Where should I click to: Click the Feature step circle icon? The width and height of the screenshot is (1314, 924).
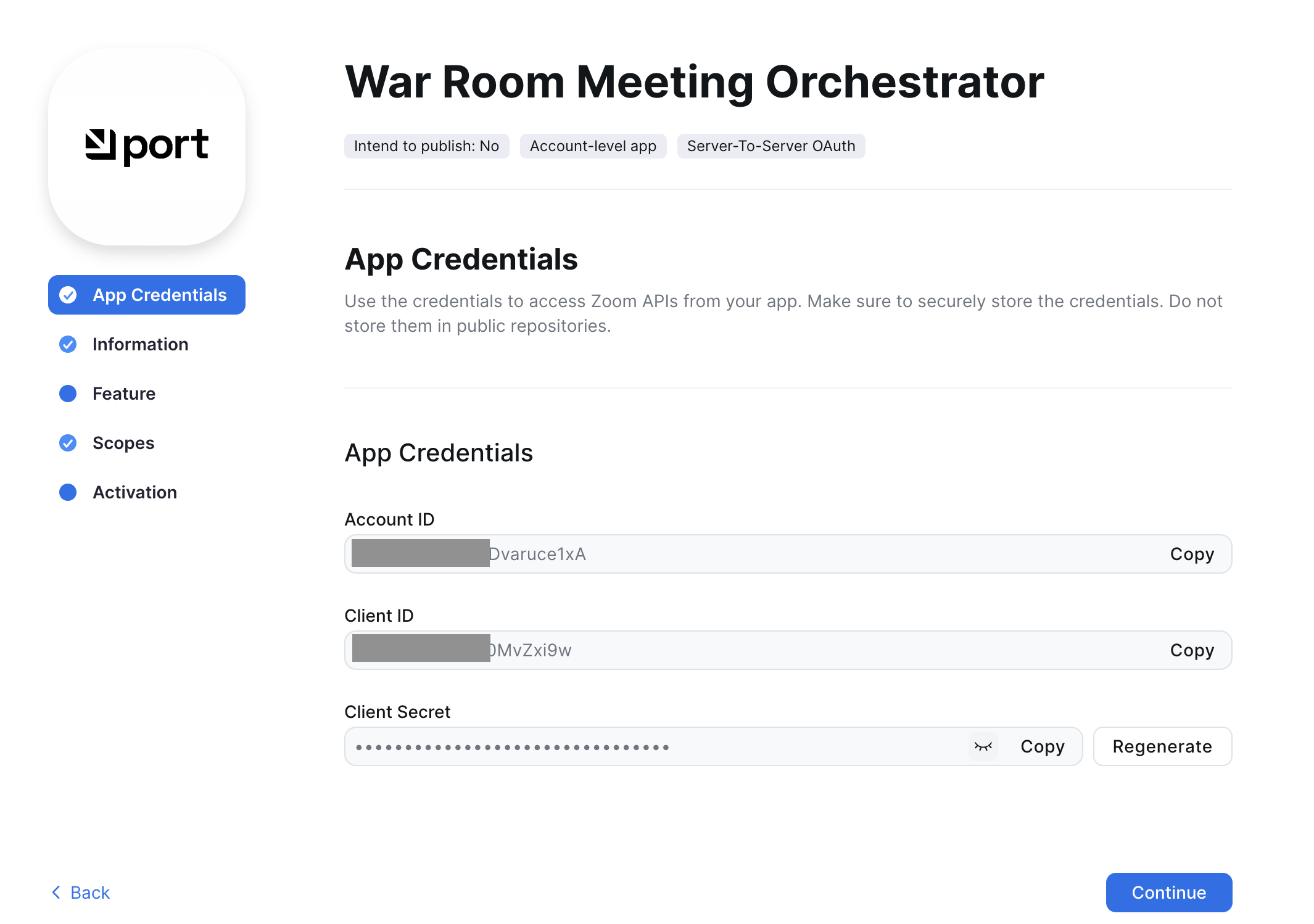pyautogui.click(x=68, y=394)
